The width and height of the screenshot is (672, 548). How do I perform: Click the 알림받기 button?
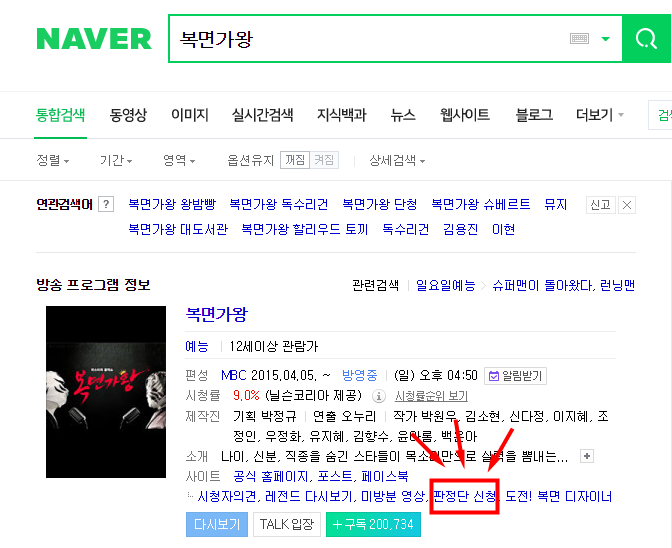click(x=515, y=376)
